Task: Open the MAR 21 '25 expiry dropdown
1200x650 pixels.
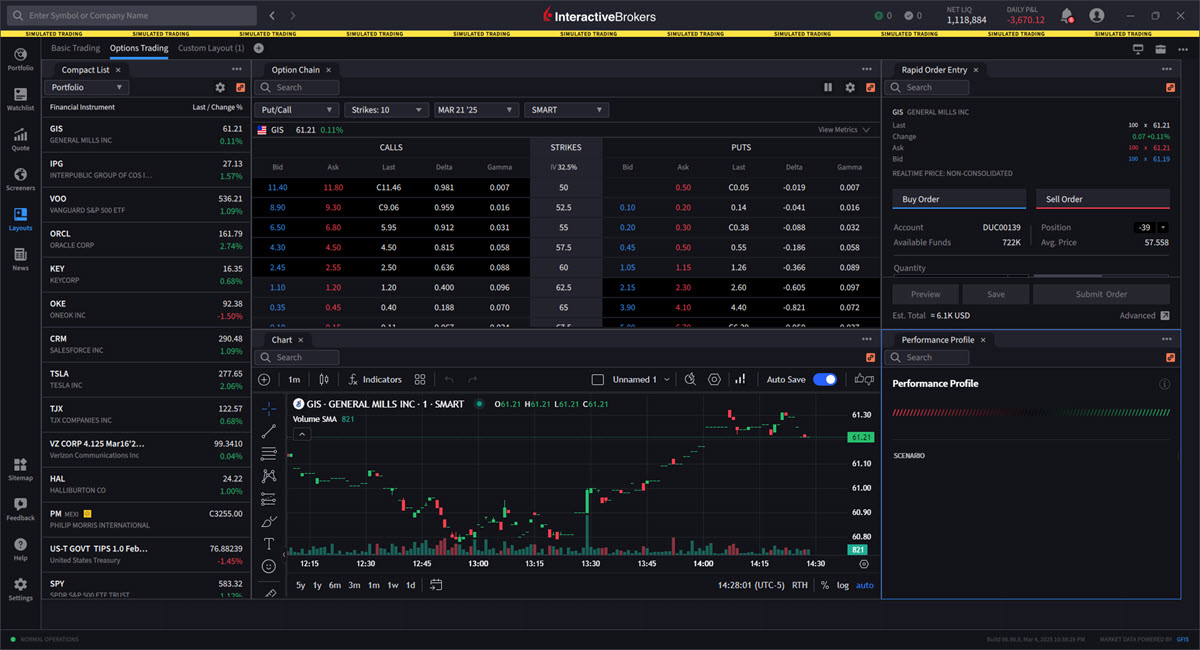Action: coord(474,110)
